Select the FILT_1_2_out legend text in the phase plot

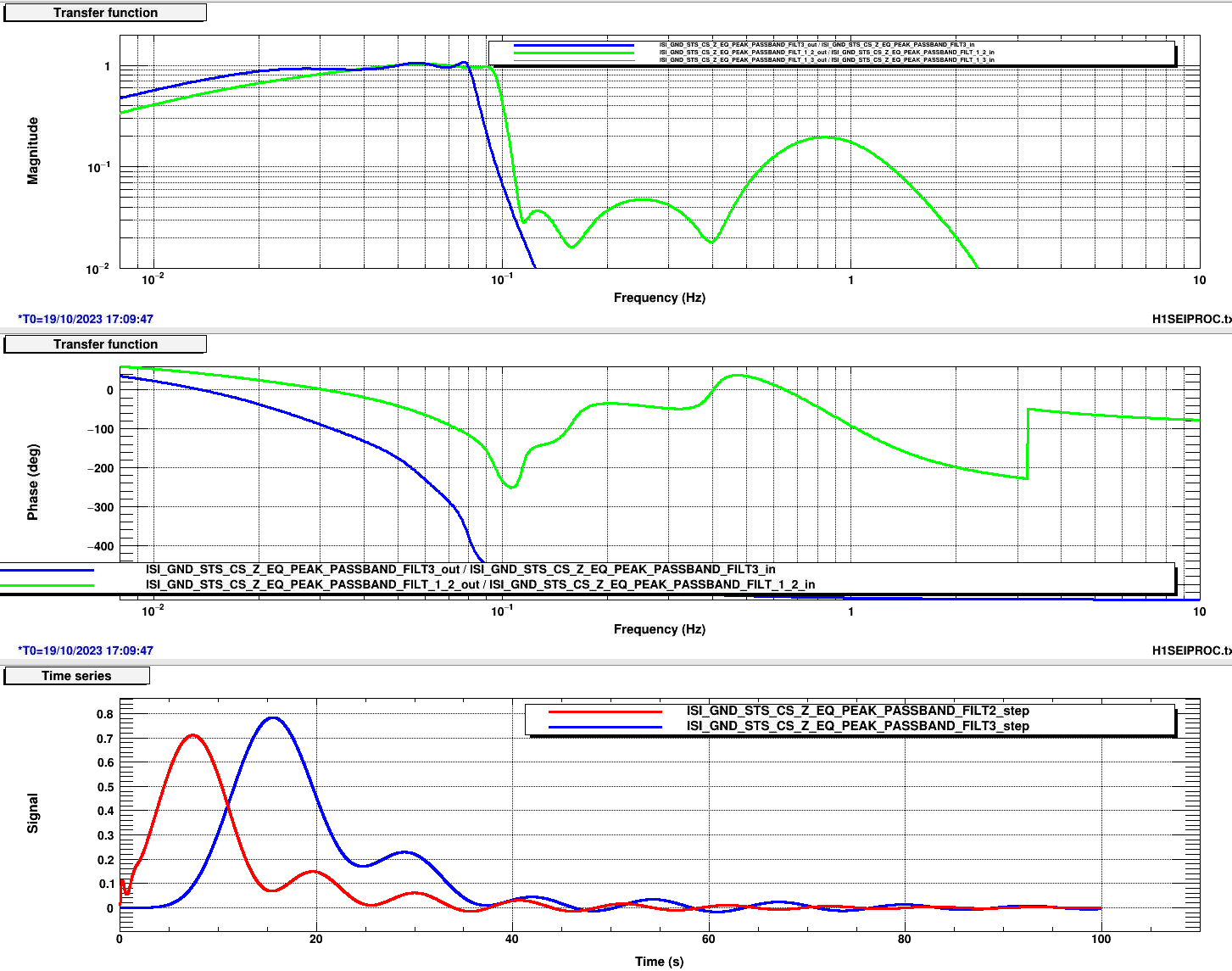[x=480, y=584]
